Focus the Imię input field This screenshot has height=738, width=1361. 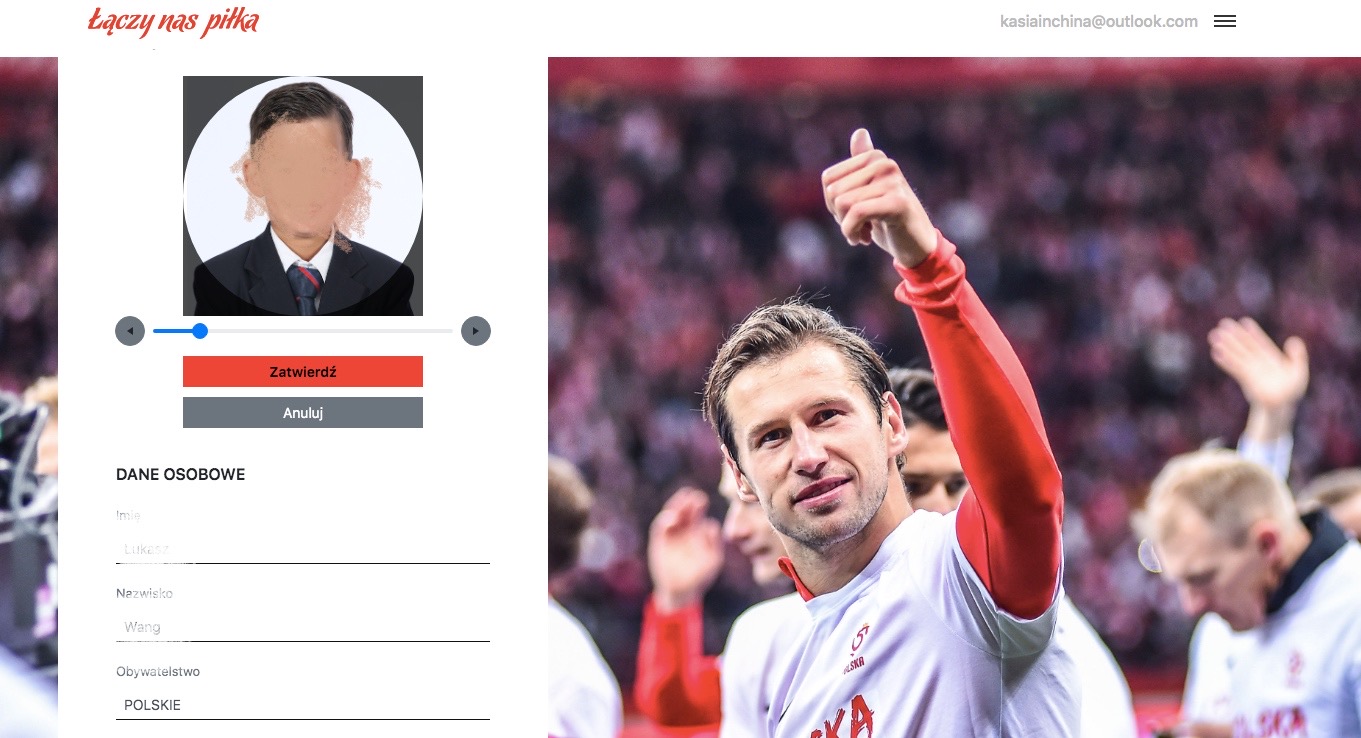pyautogui.click(x=303, y=549)
